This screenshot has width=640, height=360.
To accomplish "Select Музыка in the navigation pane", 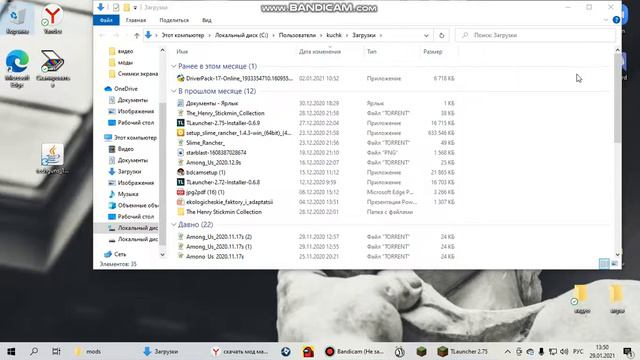I will 128,194.
